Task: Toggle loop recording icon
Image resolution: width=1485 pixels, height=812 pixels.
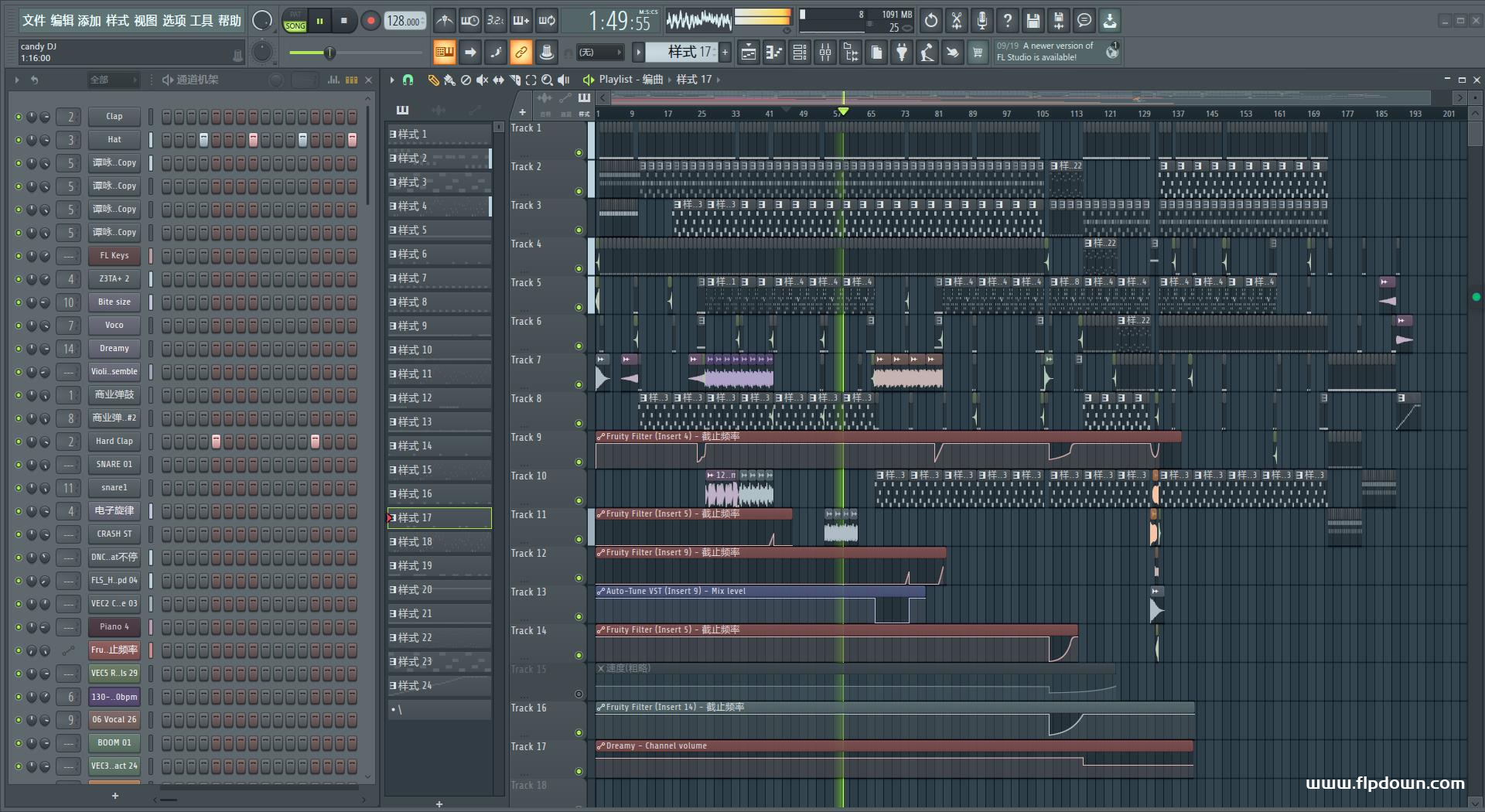Action: click(548, 21)
